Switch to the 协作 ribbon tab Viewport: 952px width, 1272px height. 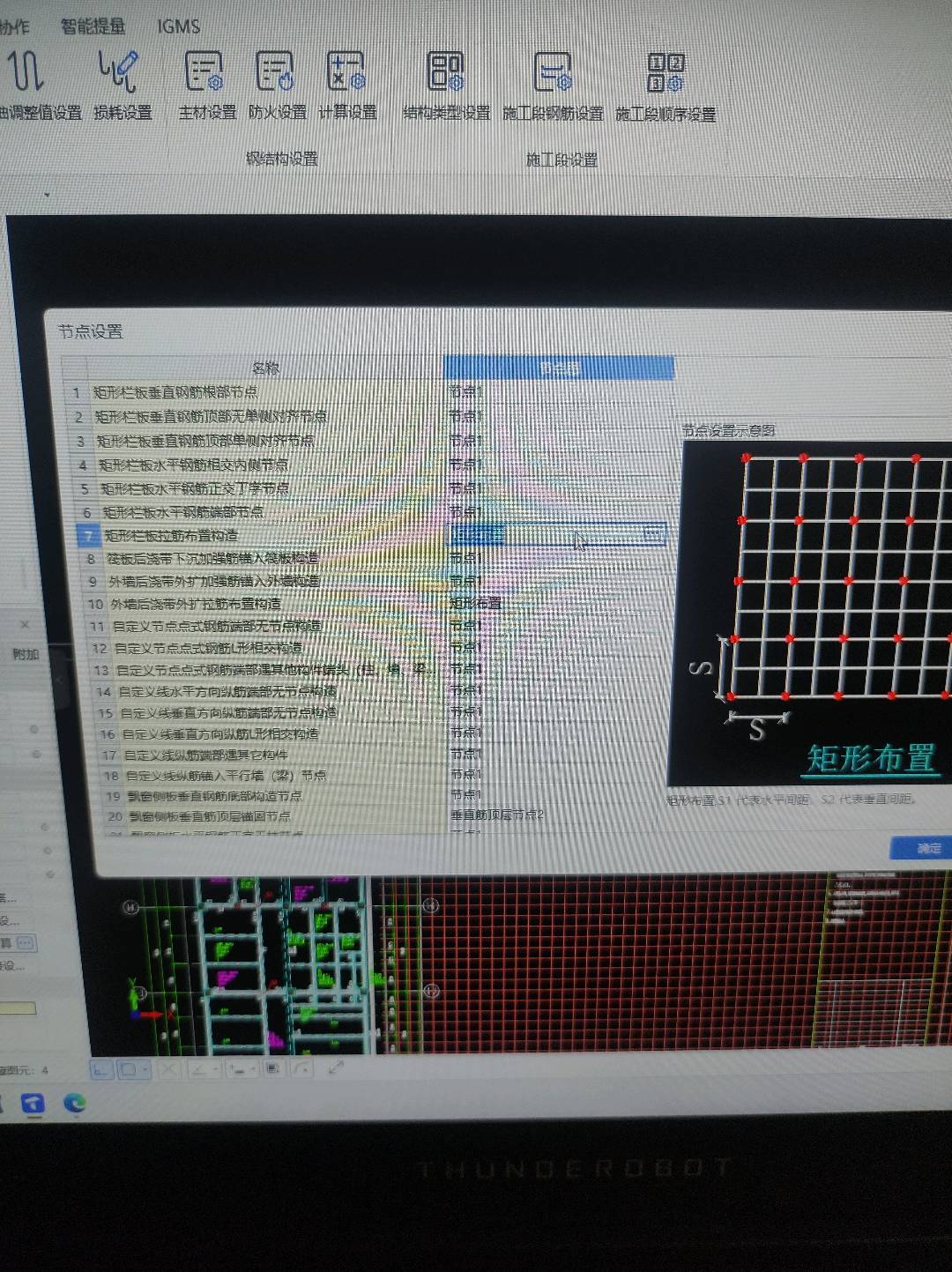click(x=14, y=27)
